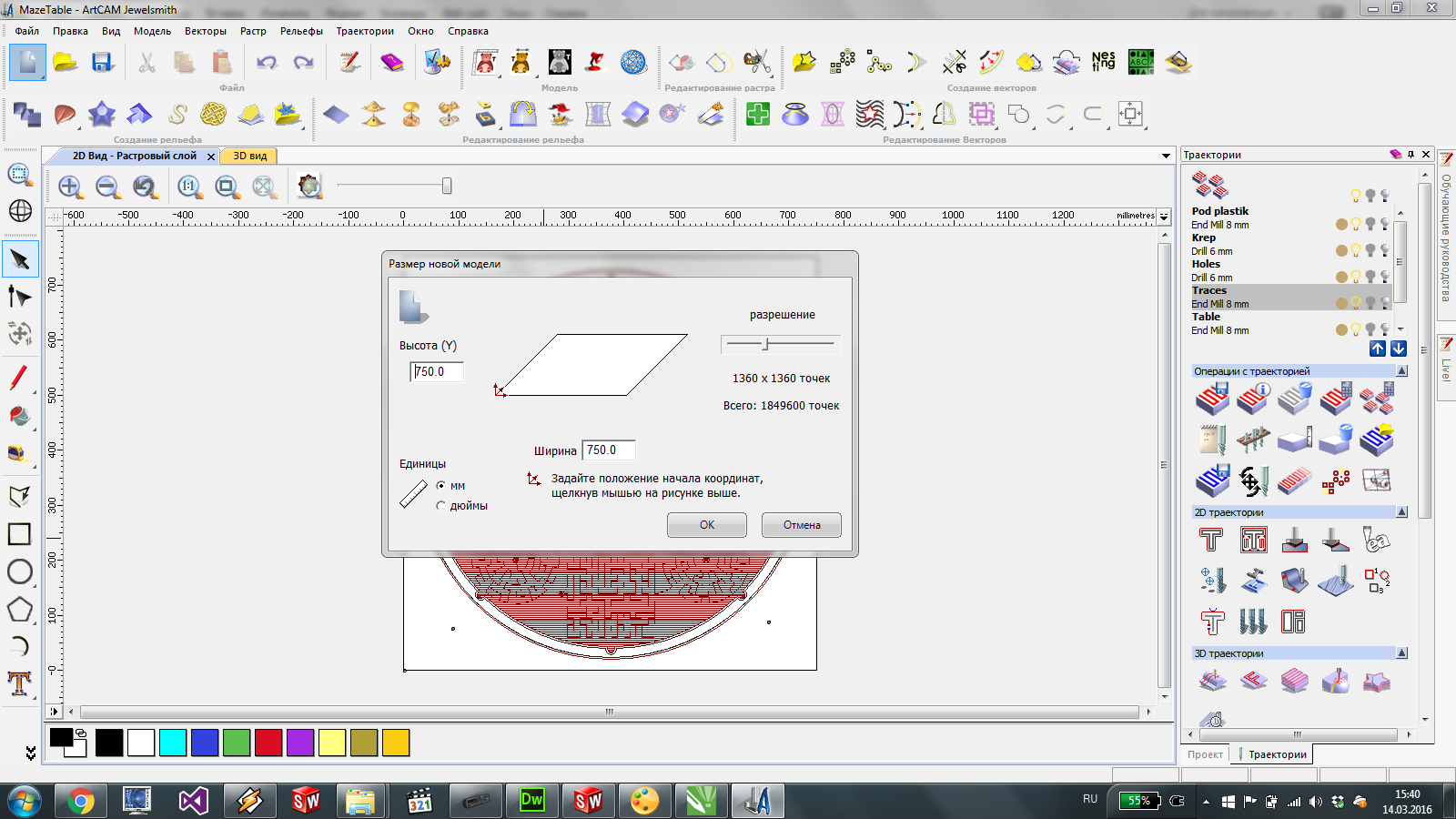The width and height of the screenshot is (1456, 819).
Task: Click the Ширина input field
Action: (609, 450)
